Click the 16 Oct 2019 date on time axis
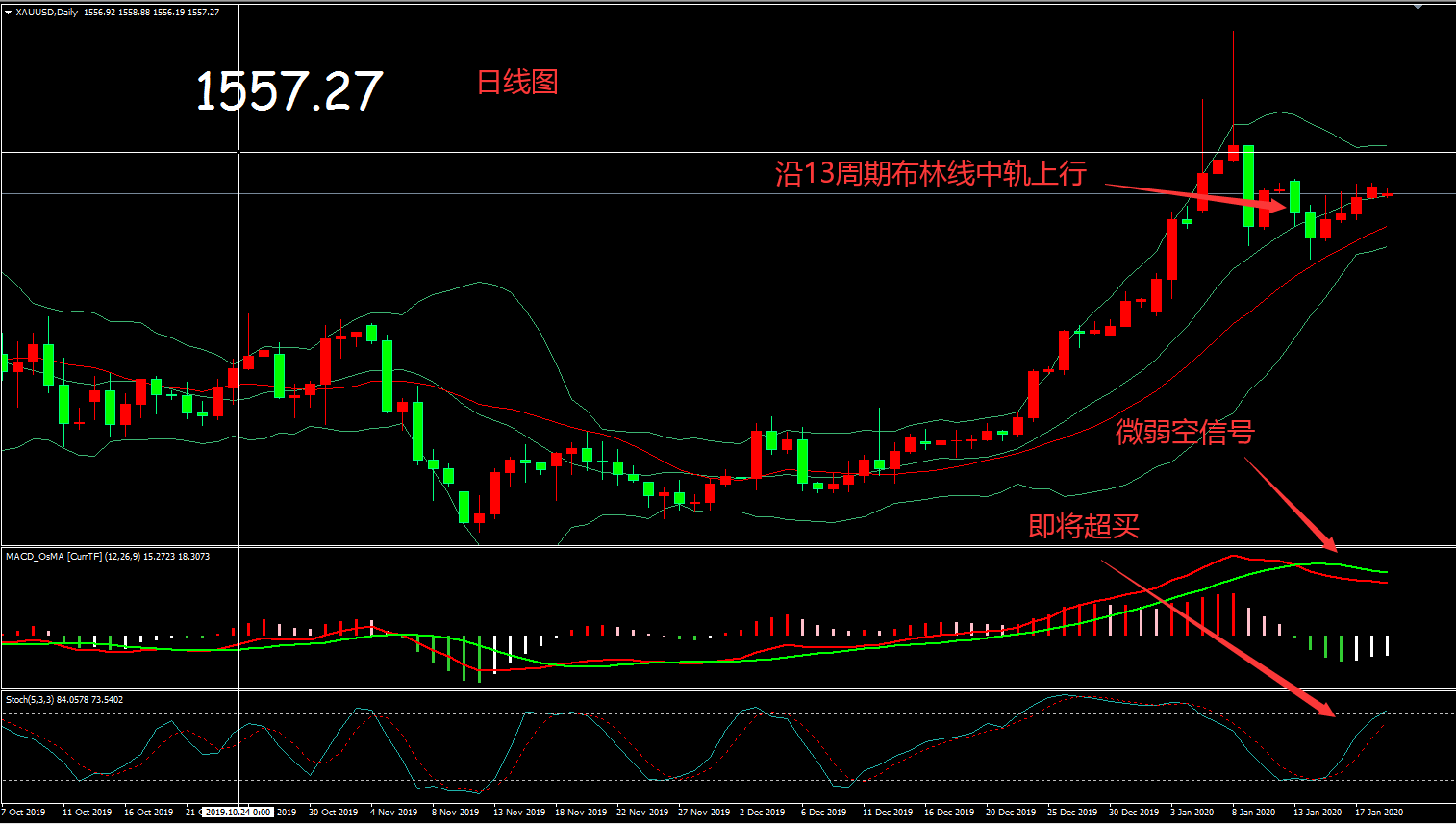Image resolution: width=1456 pixels, height=825 pixels. coord(148,812)
